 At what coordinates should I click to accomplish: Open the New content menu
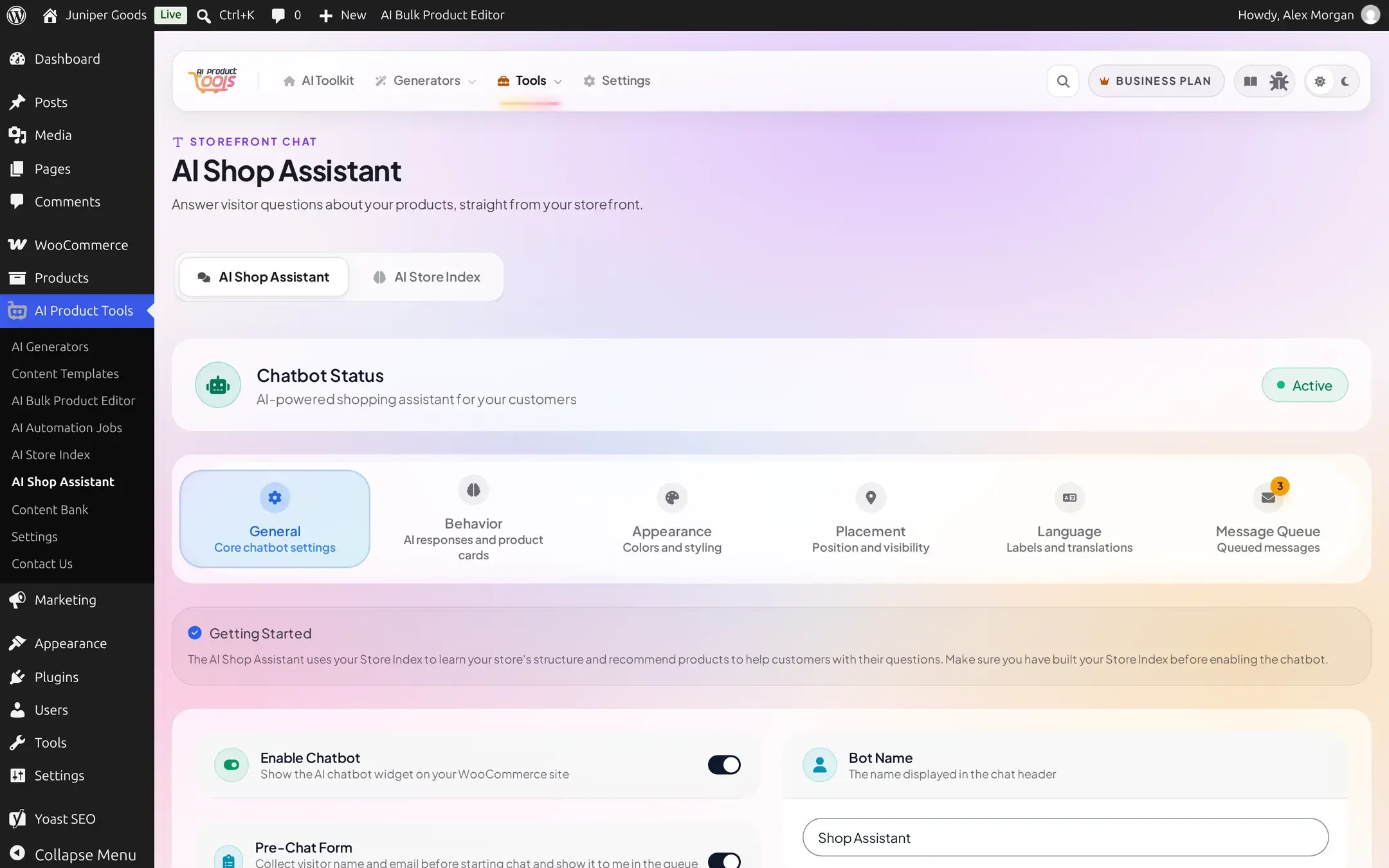[343, 15]
